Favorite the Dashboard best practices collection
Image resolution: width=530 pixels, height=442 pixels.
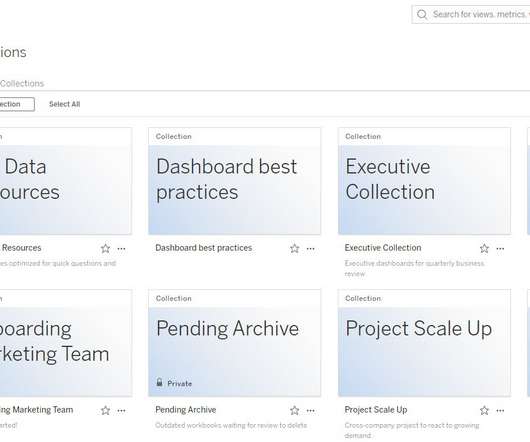coord(294,249)
